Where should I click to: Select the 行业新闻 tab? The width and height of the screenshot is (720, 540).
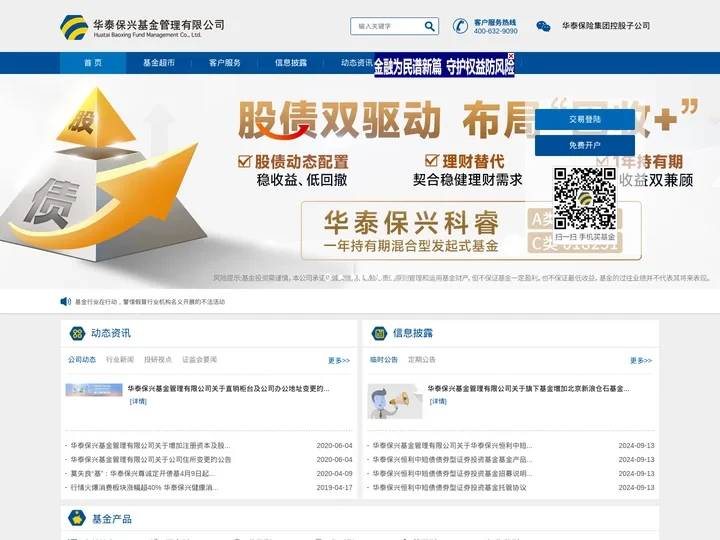120,360
